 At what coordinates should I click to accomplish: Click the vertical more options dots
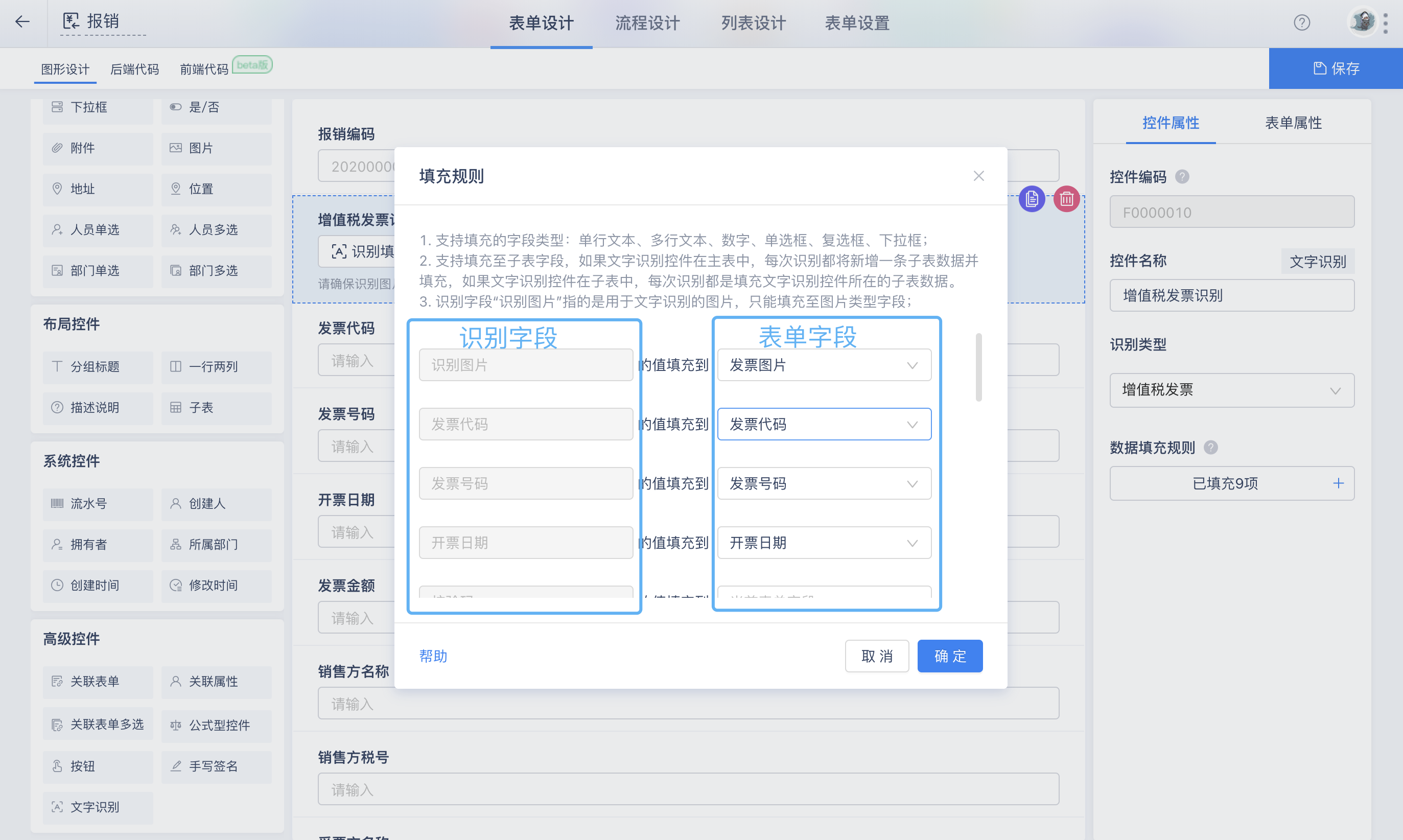[x=1386, y=23]
